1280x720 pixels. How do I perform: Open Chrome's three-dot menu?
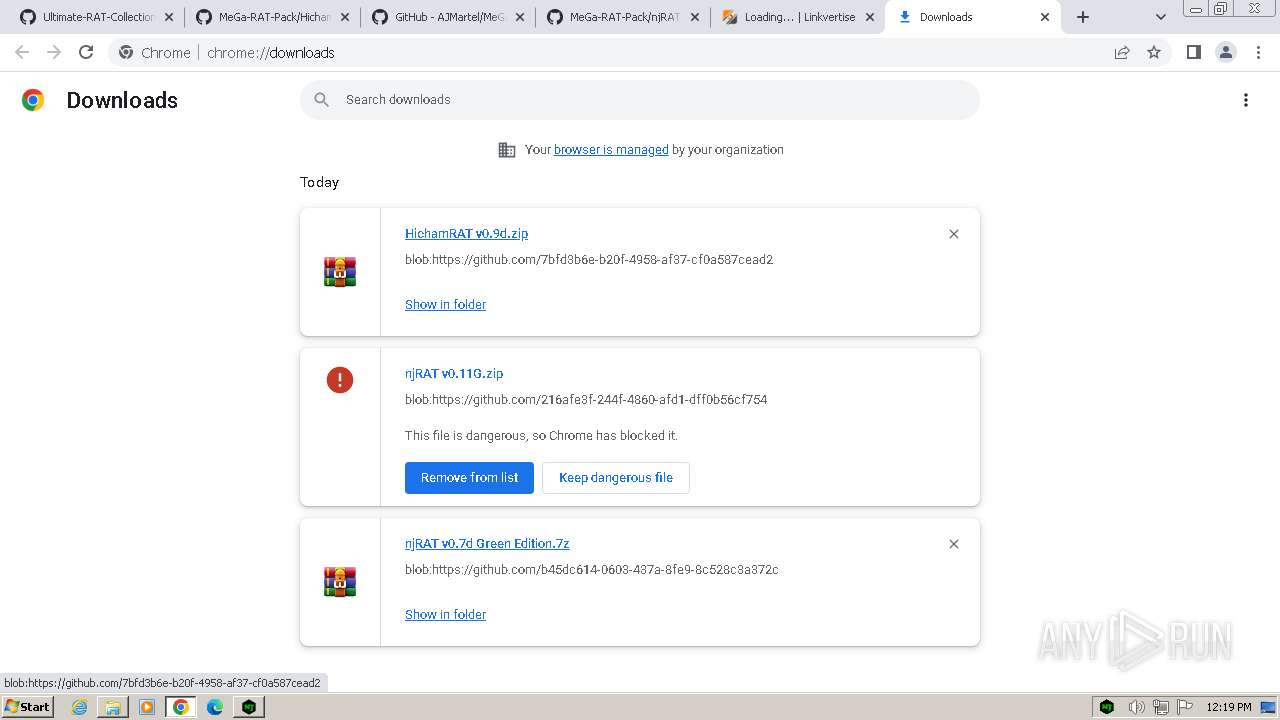pos(1259,52)
